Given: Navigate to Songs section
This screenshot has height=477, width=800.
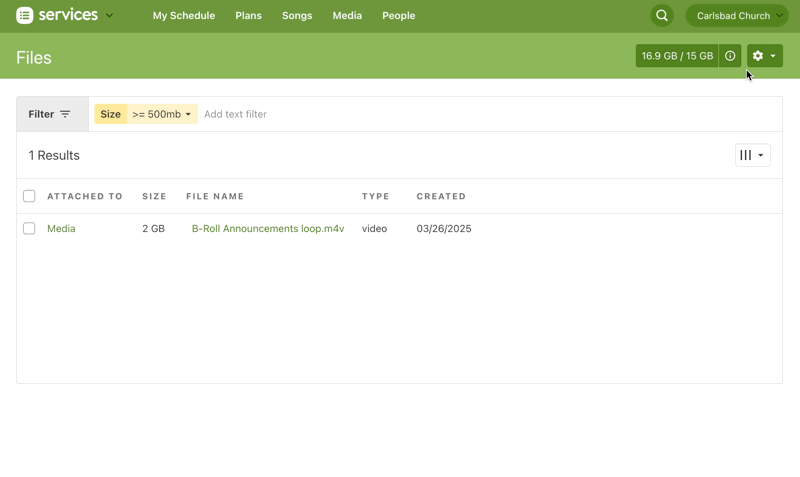Looking at the screenshot, I should pyautogui.click(x=297, y=16).
